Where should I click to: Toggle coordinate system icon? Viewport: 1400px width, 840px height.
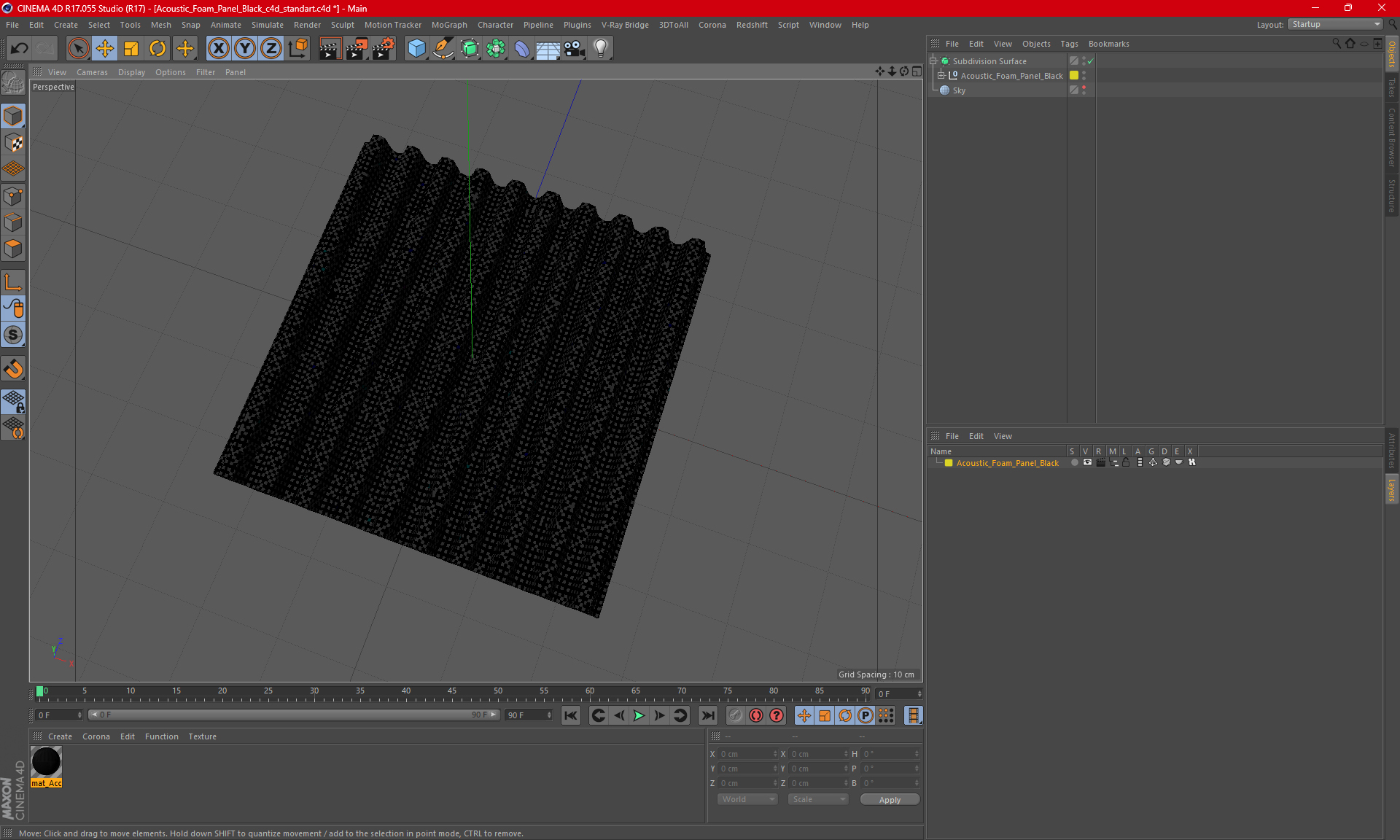tap(297, 49)
